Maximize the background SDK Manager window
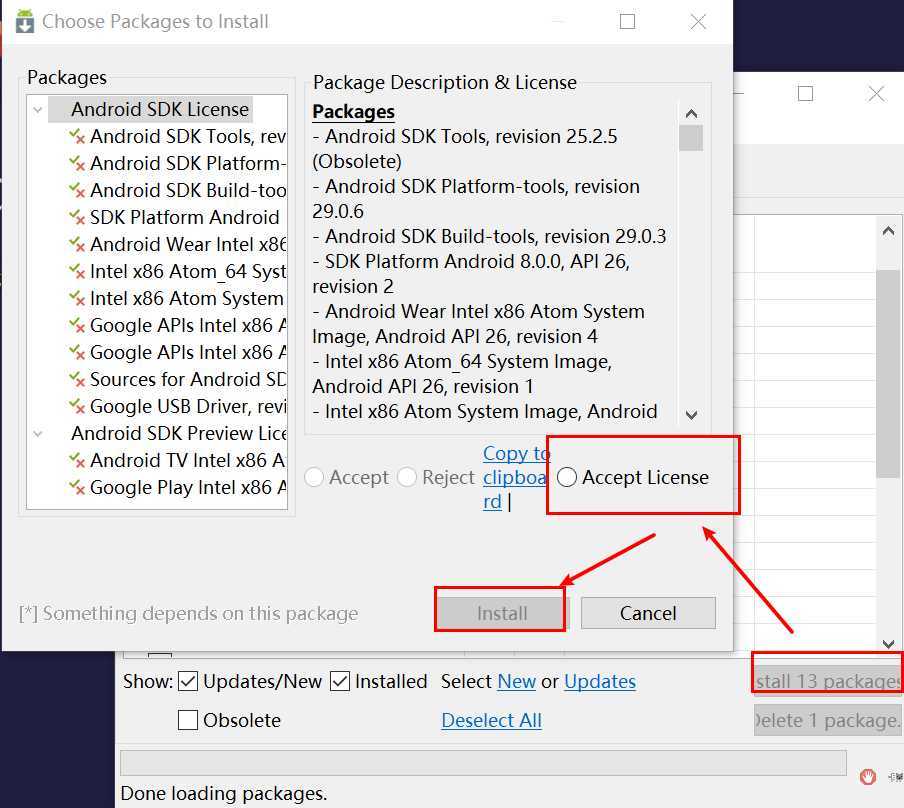This screenshot has width=904, height=808. [805, 93]
